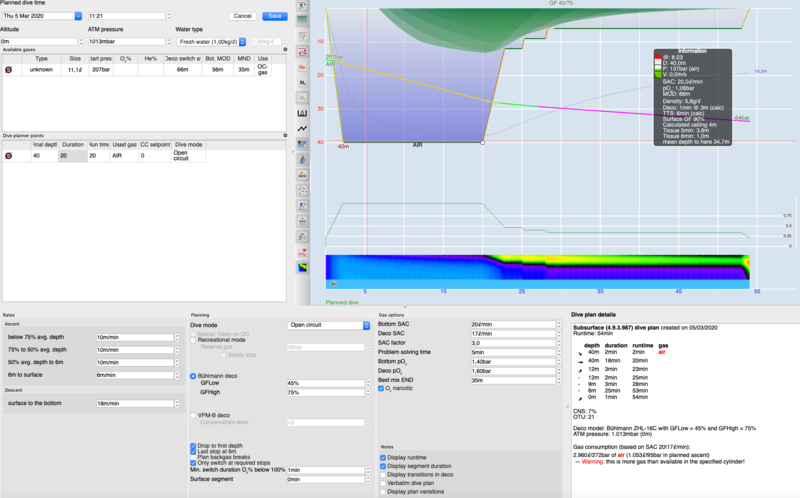Viewport: 800px width, 498px height.
Task: Open the Water type dropdown
Action: [x=209, y=41]
